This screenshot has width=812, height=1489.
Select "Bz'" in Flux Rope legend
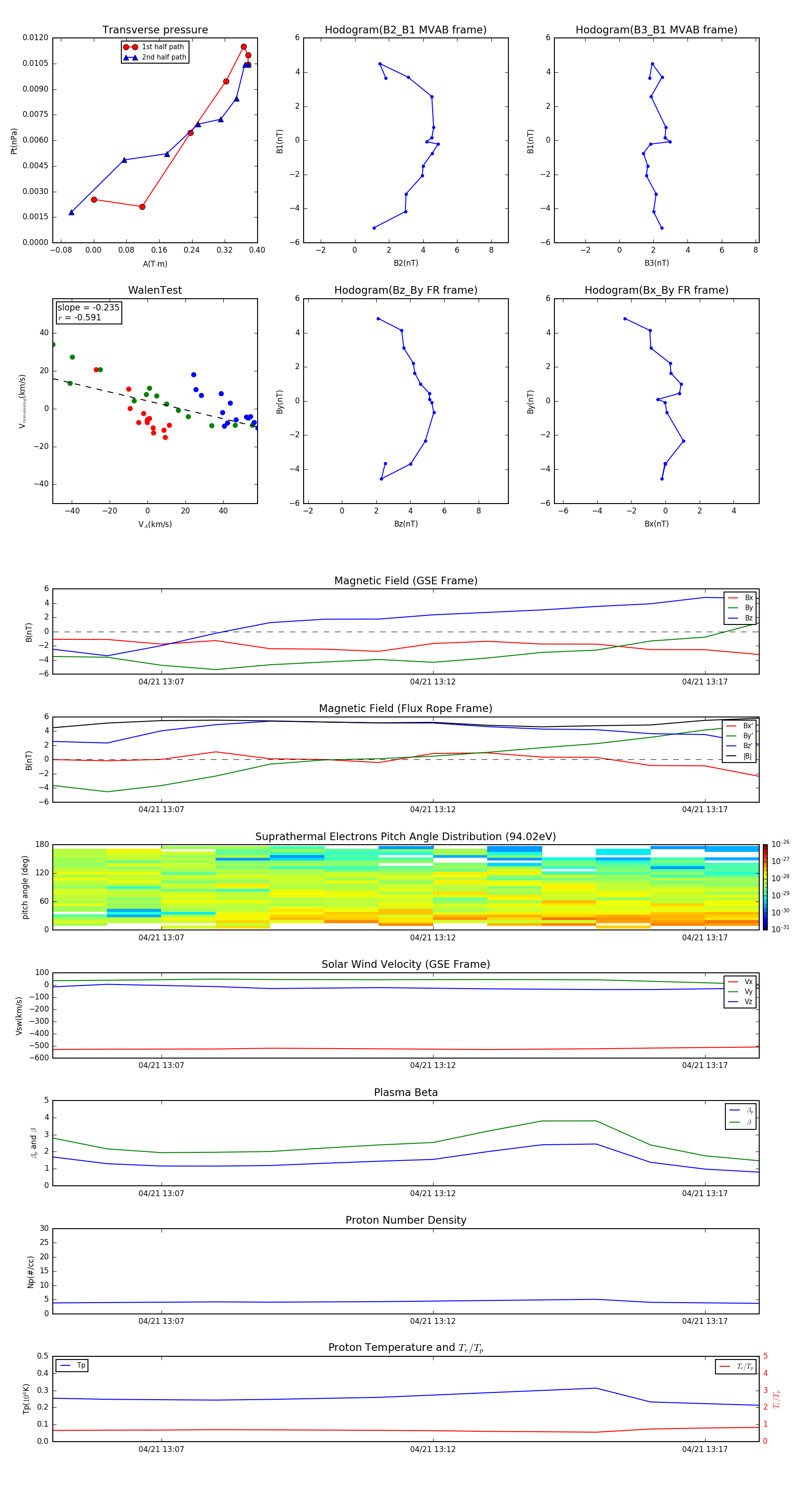(740, 746)
